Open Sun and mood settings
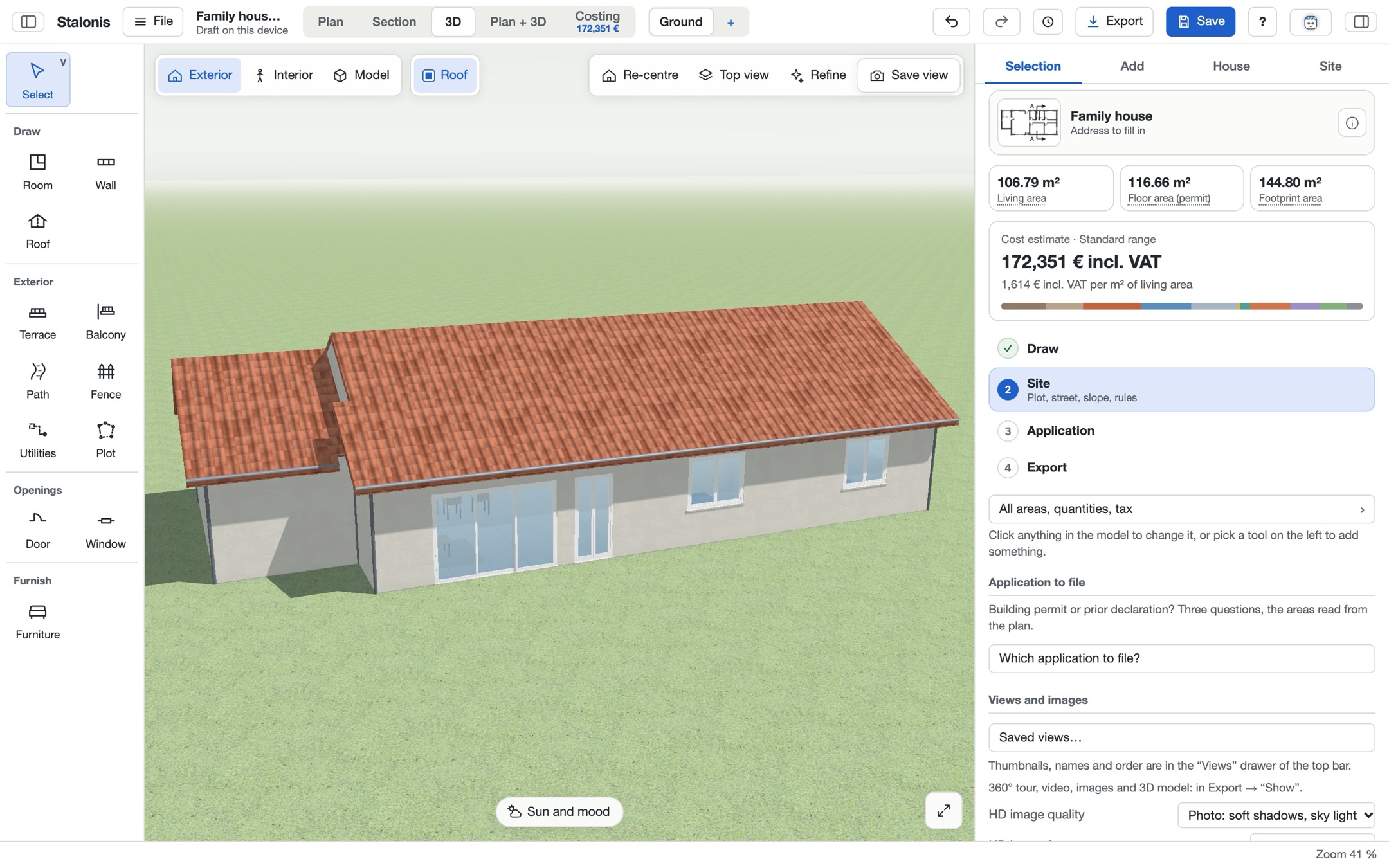The image size is (1389, 868). 559,811
